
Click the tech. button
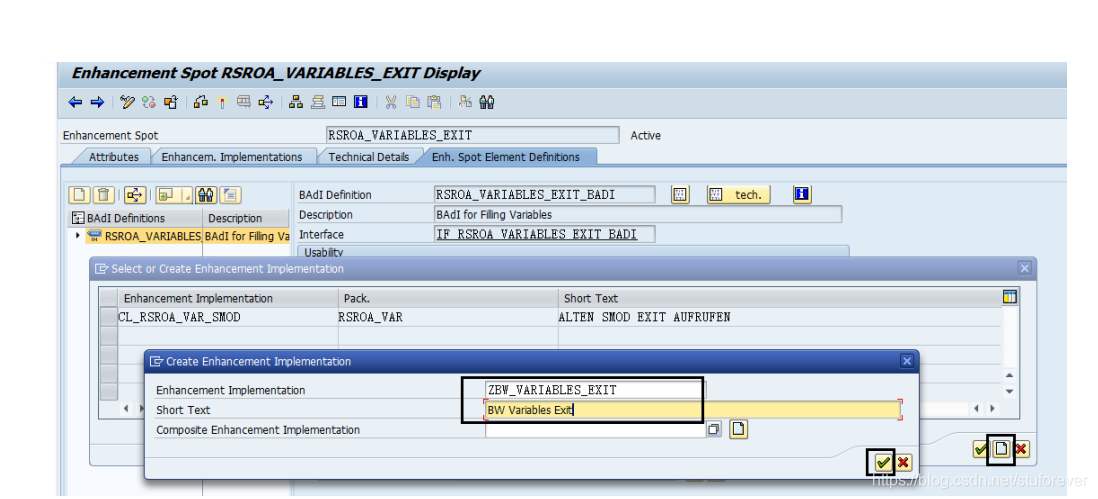coord(739,195)
